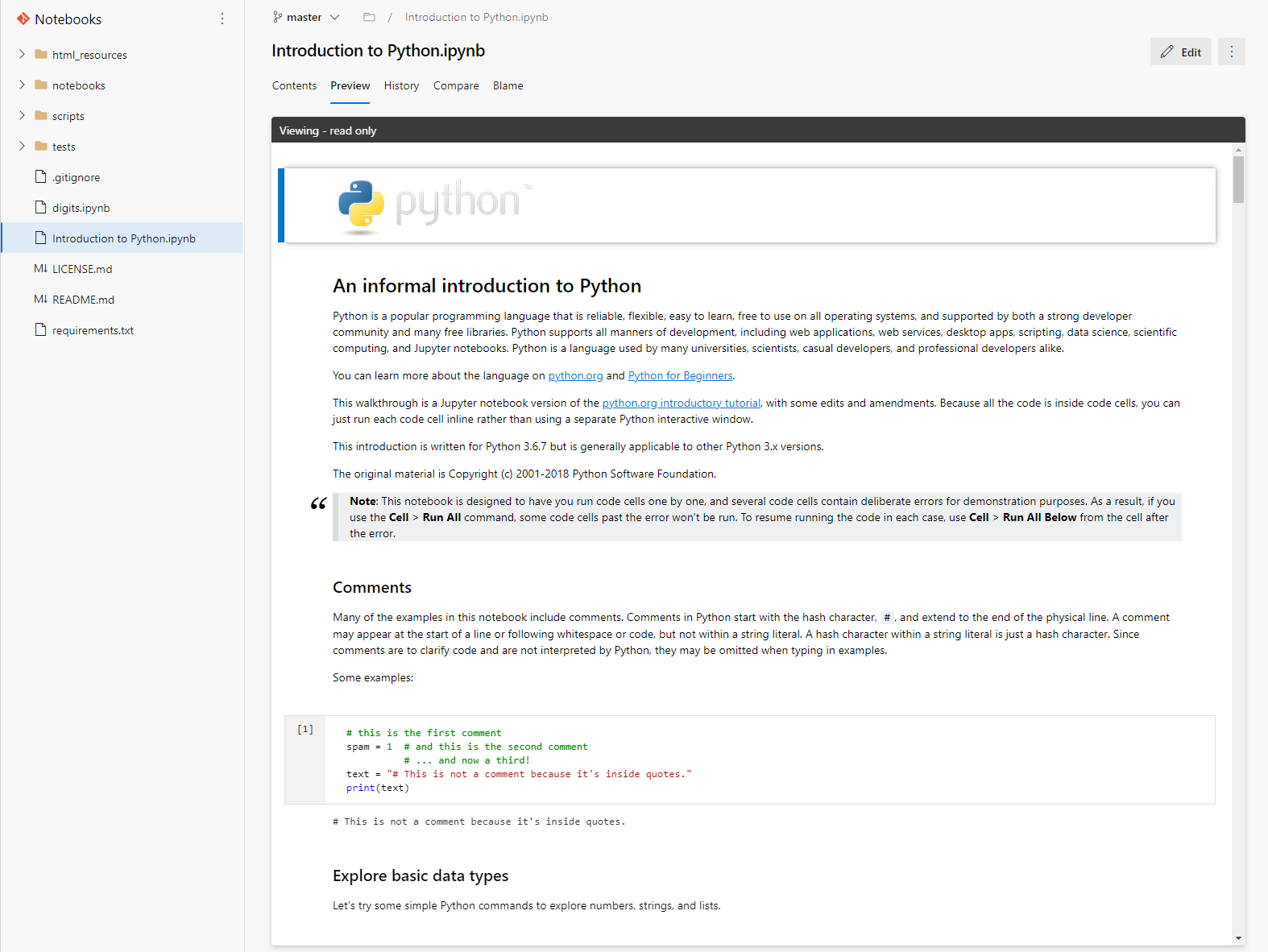Click the README.md markdown icon
This screenshot has width=1268, height=952.
pyautogui.click(x=41, y=299)
